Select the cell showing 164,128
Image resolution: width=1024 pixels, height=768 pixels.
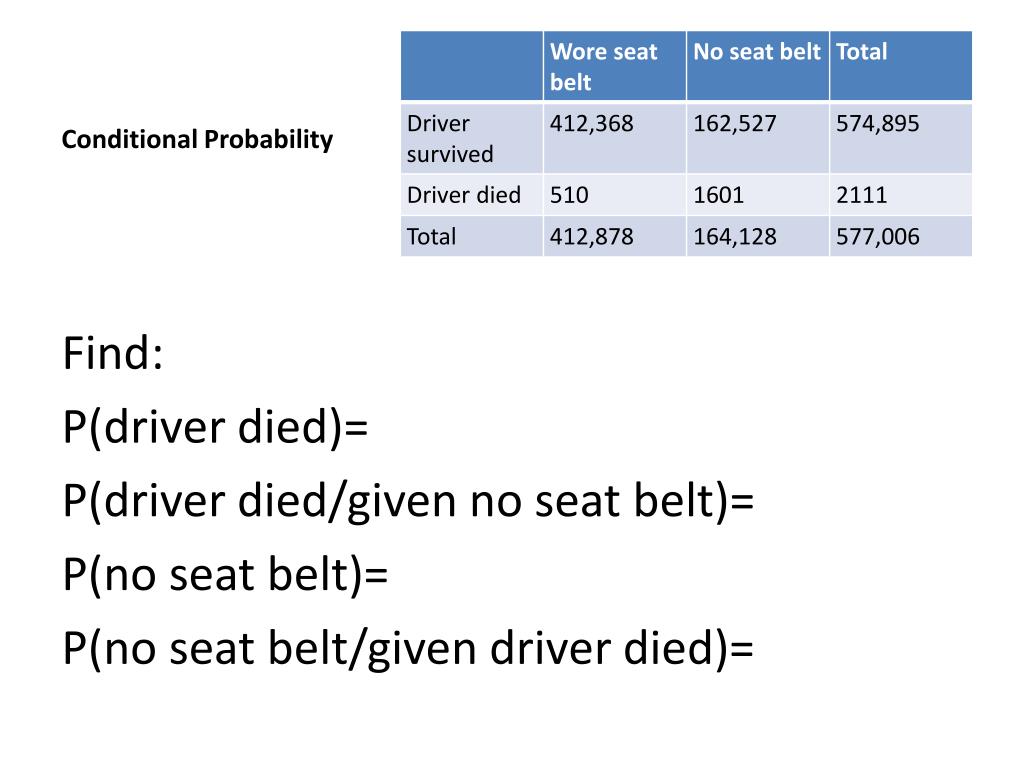[758, 236]
